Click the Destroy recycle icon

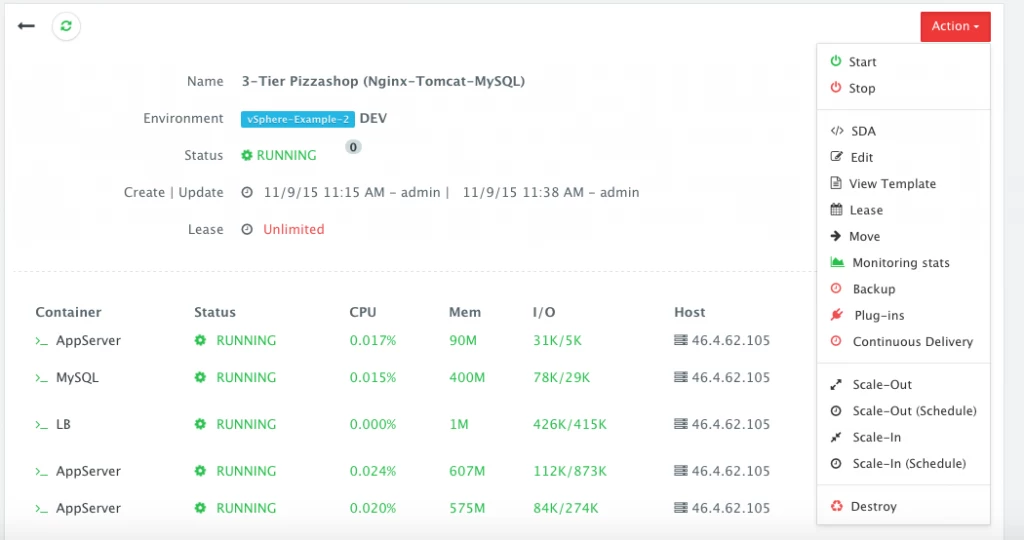click(837, 505)
